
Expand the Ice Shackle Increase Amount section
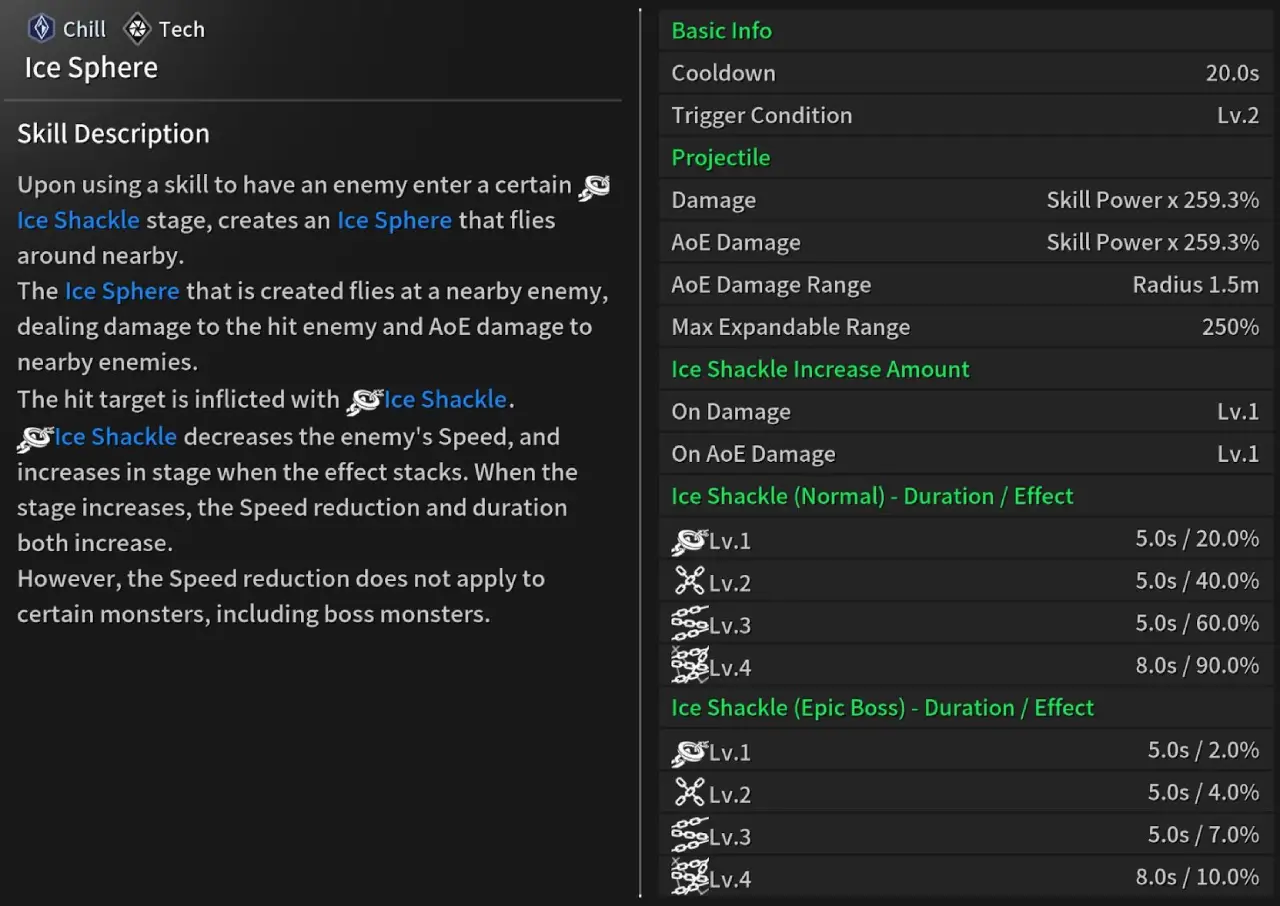click(x=820, y=369)
